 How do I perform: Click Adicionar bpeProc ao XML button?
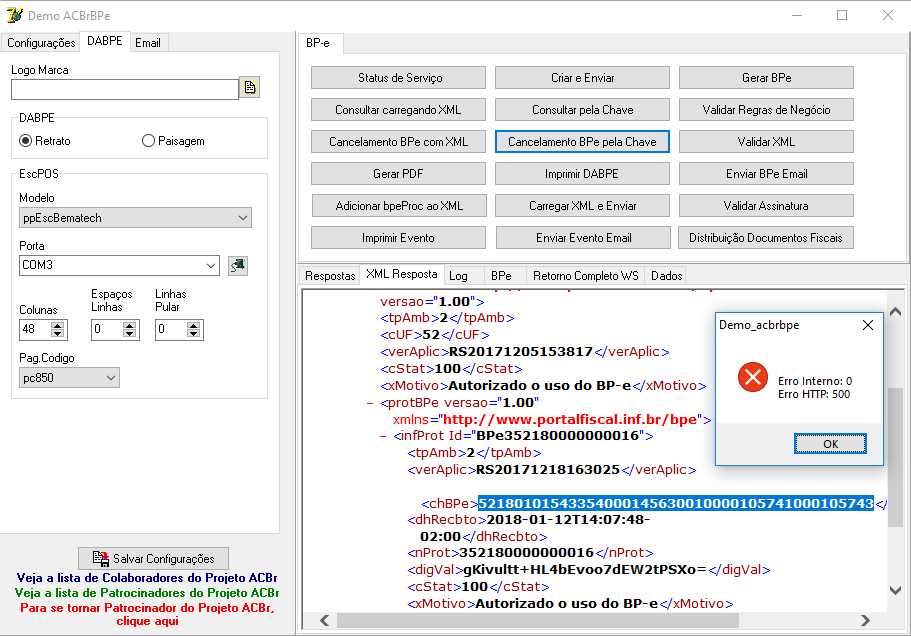[x=399, y=206]
